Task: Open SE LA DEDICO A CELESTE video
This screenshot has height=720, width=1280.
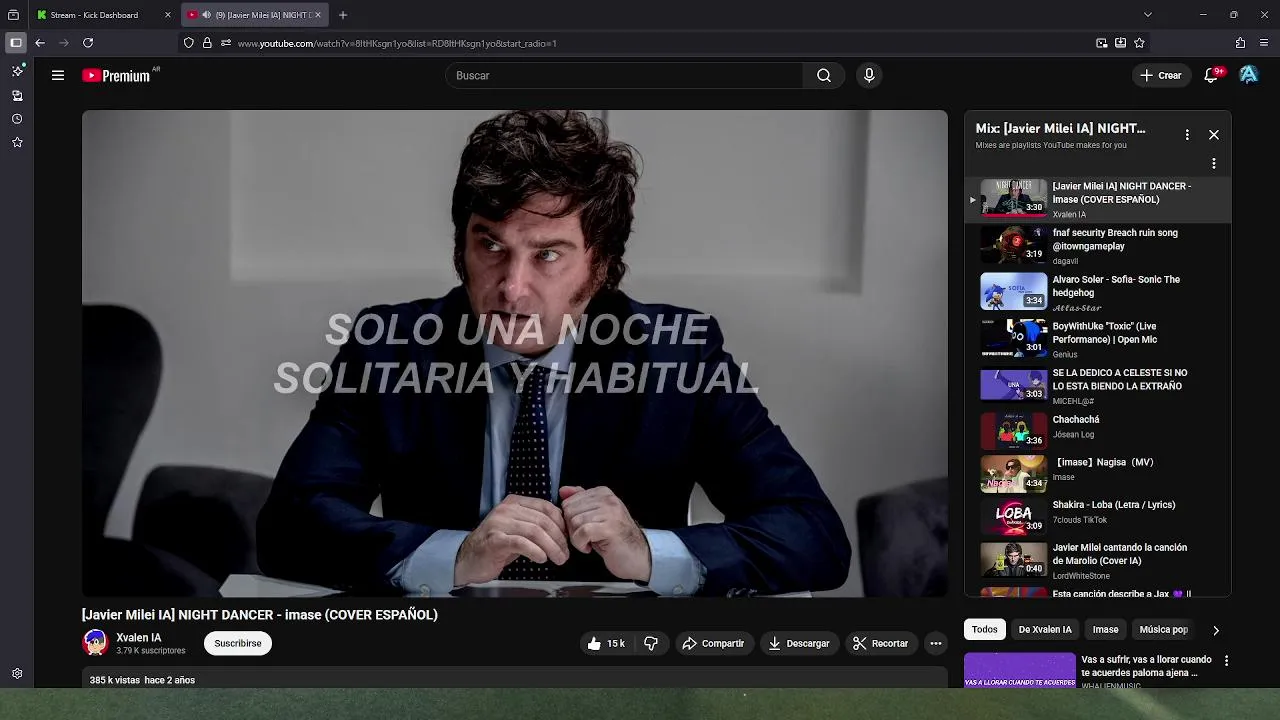Action: tap(1097, 385)
